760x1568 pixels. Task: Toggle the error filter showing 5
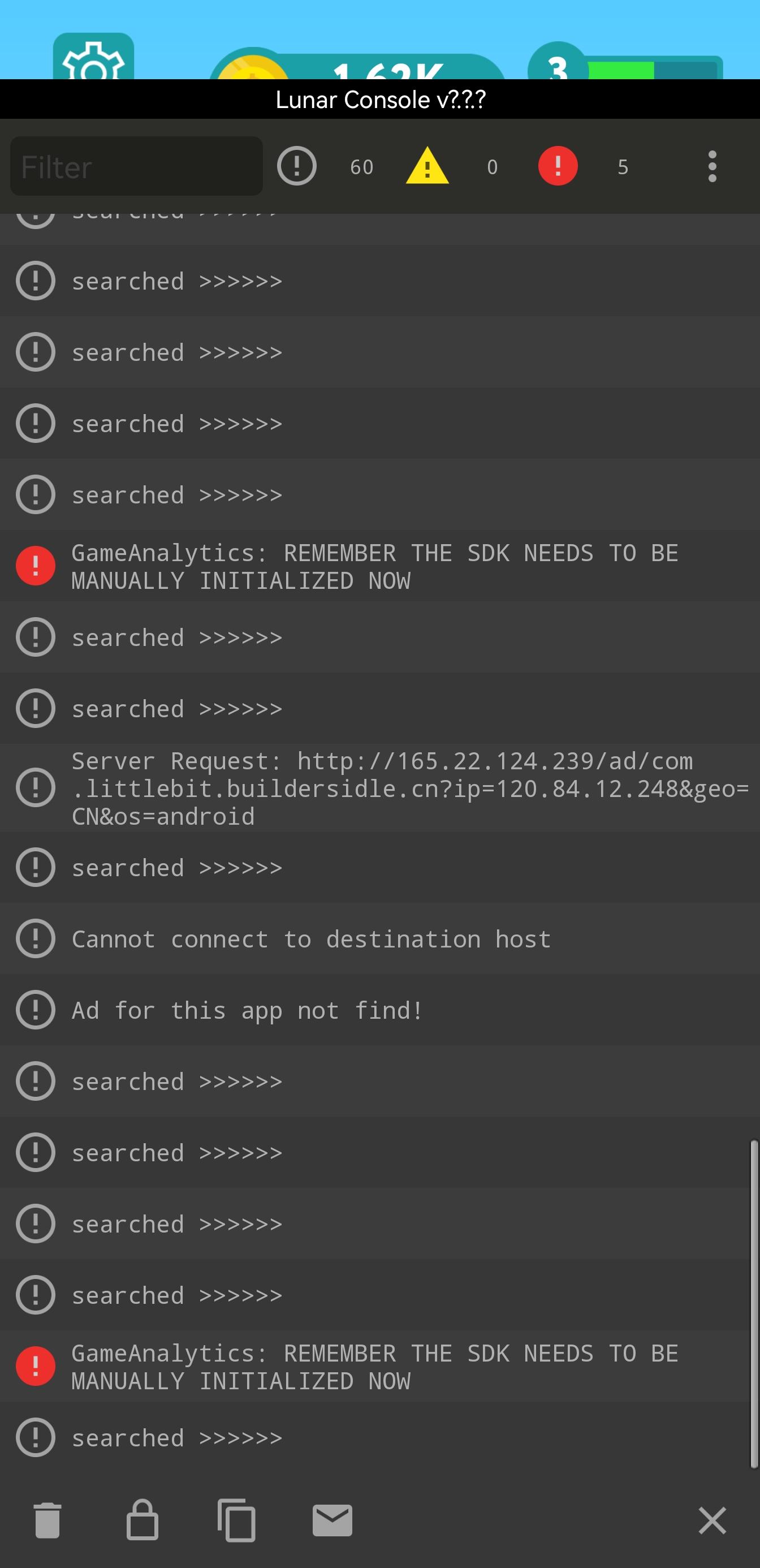pos(558,166)
